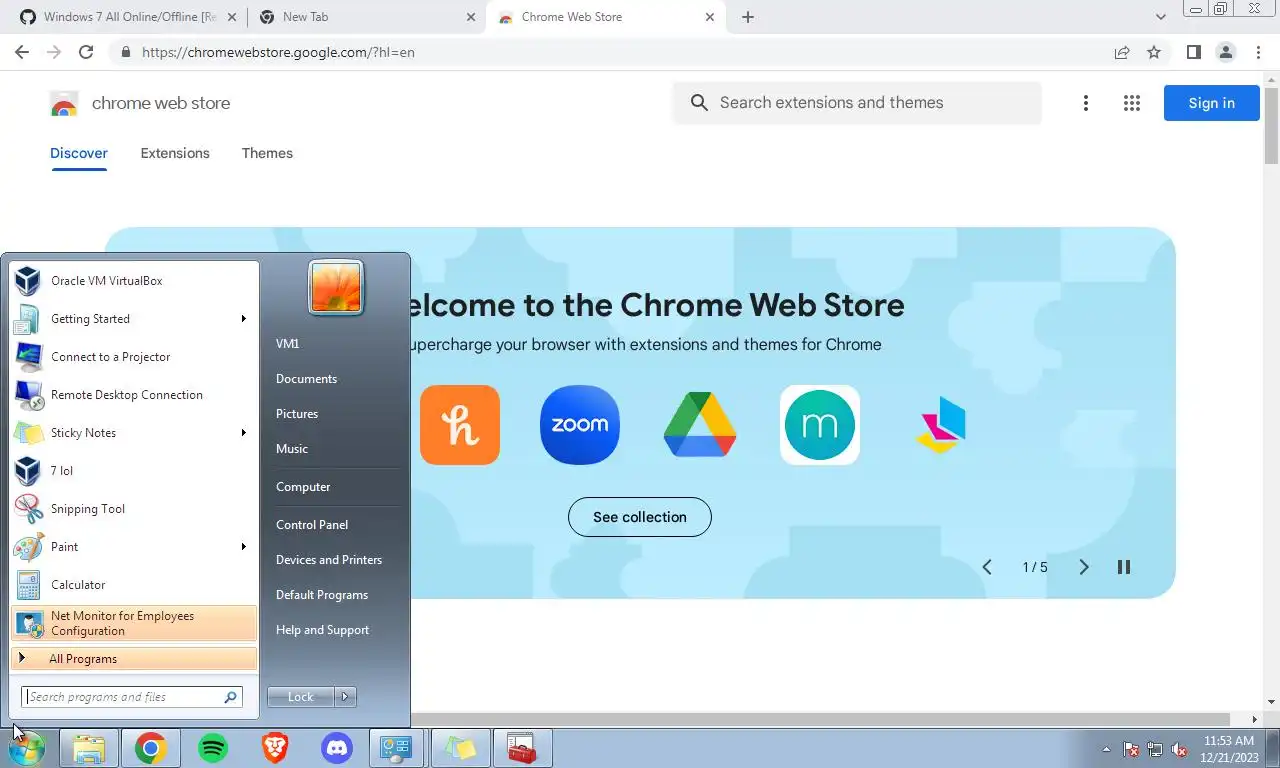1280x768 pixels.
Task: Reload the current page
Action: (x=86, y=52)
